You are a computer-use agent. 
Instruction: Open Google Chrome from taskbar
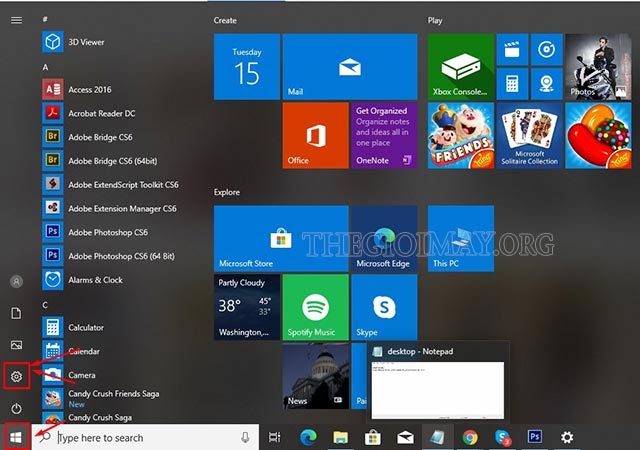point(470,437)
